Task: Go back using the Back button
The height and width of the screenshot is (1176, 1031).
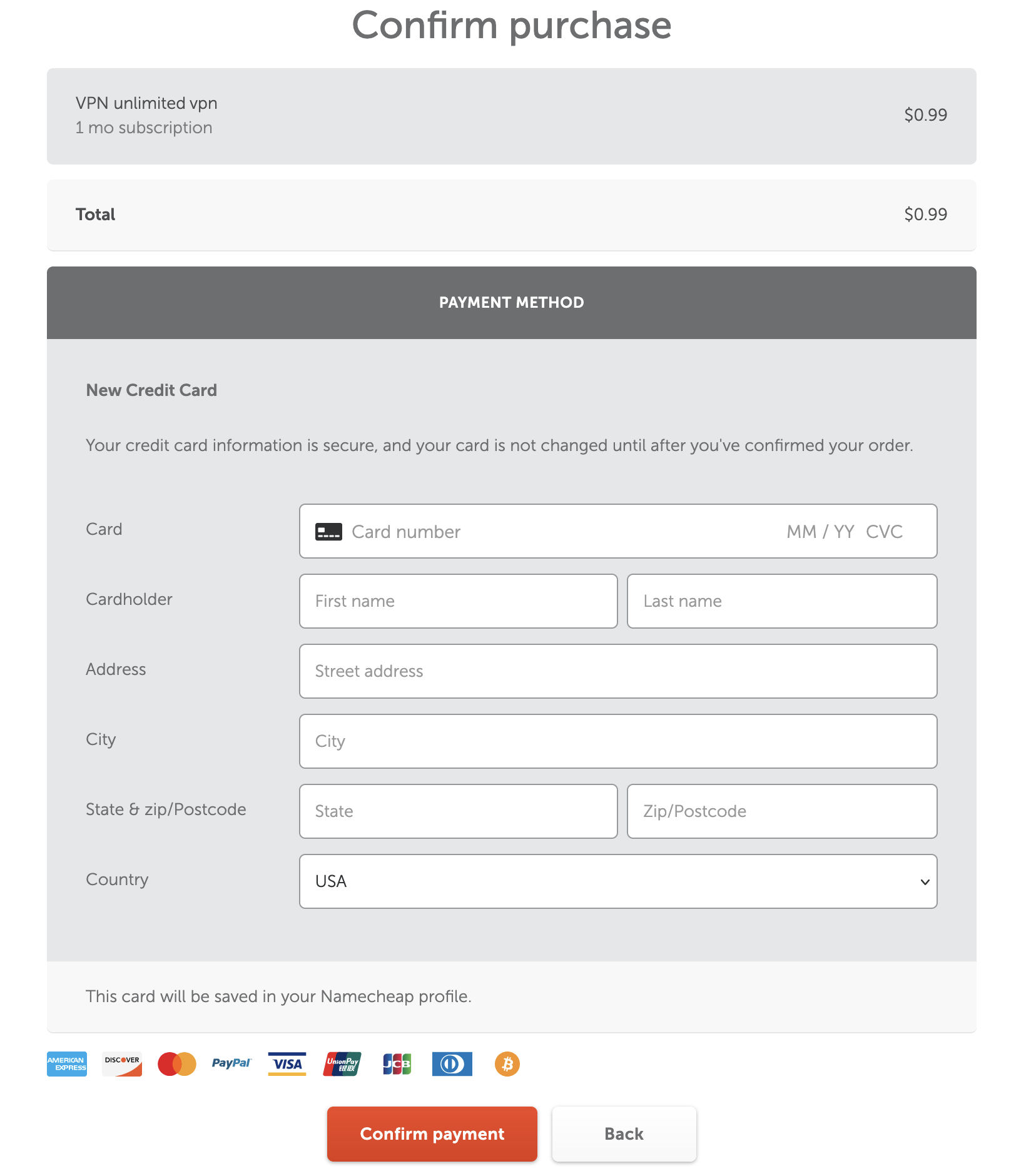Action: pos(624,1134)
